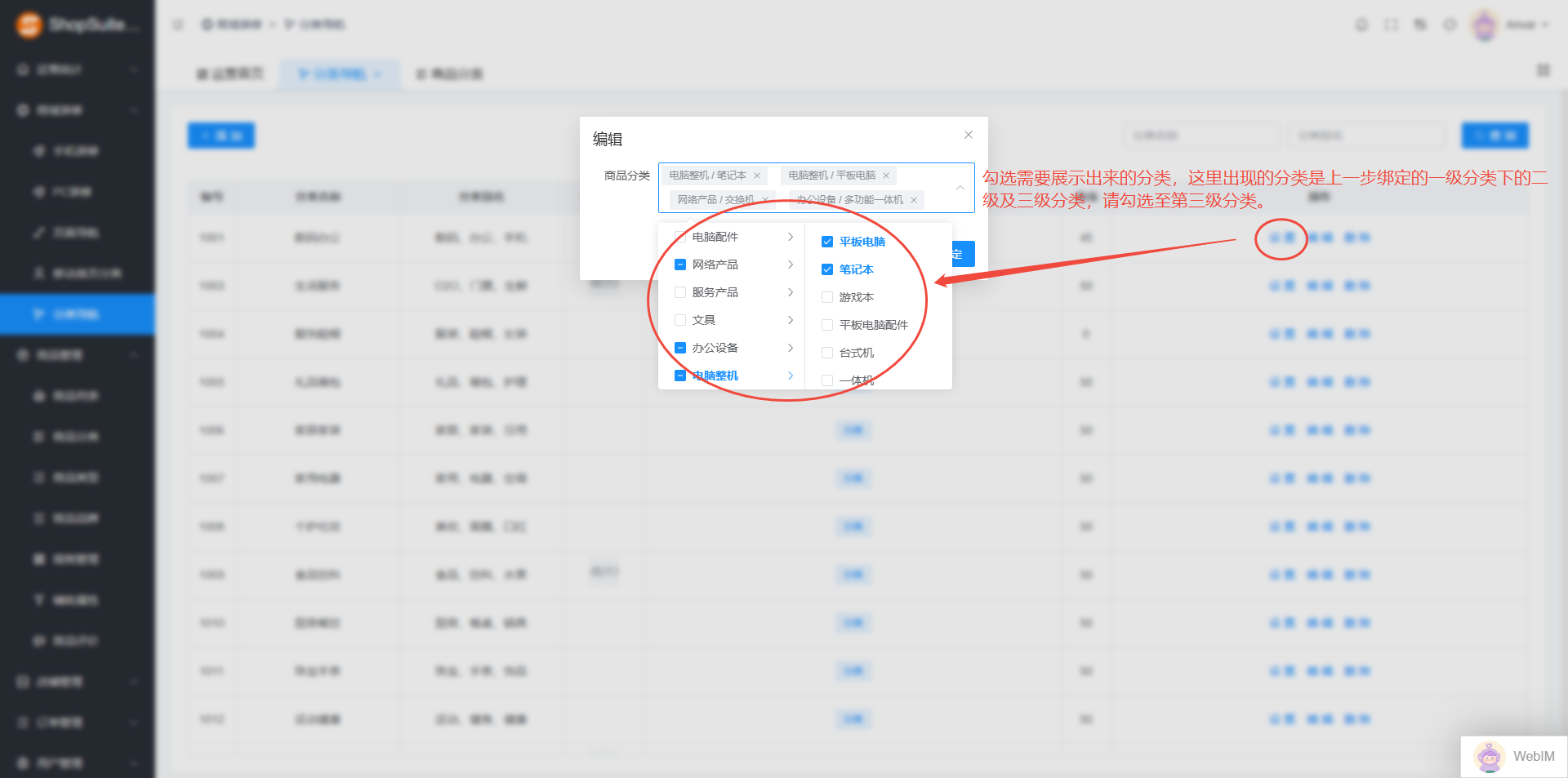Remove the 电脑整机 / 平板电脑 tag

pyautogui.click(x=886, y=176)
